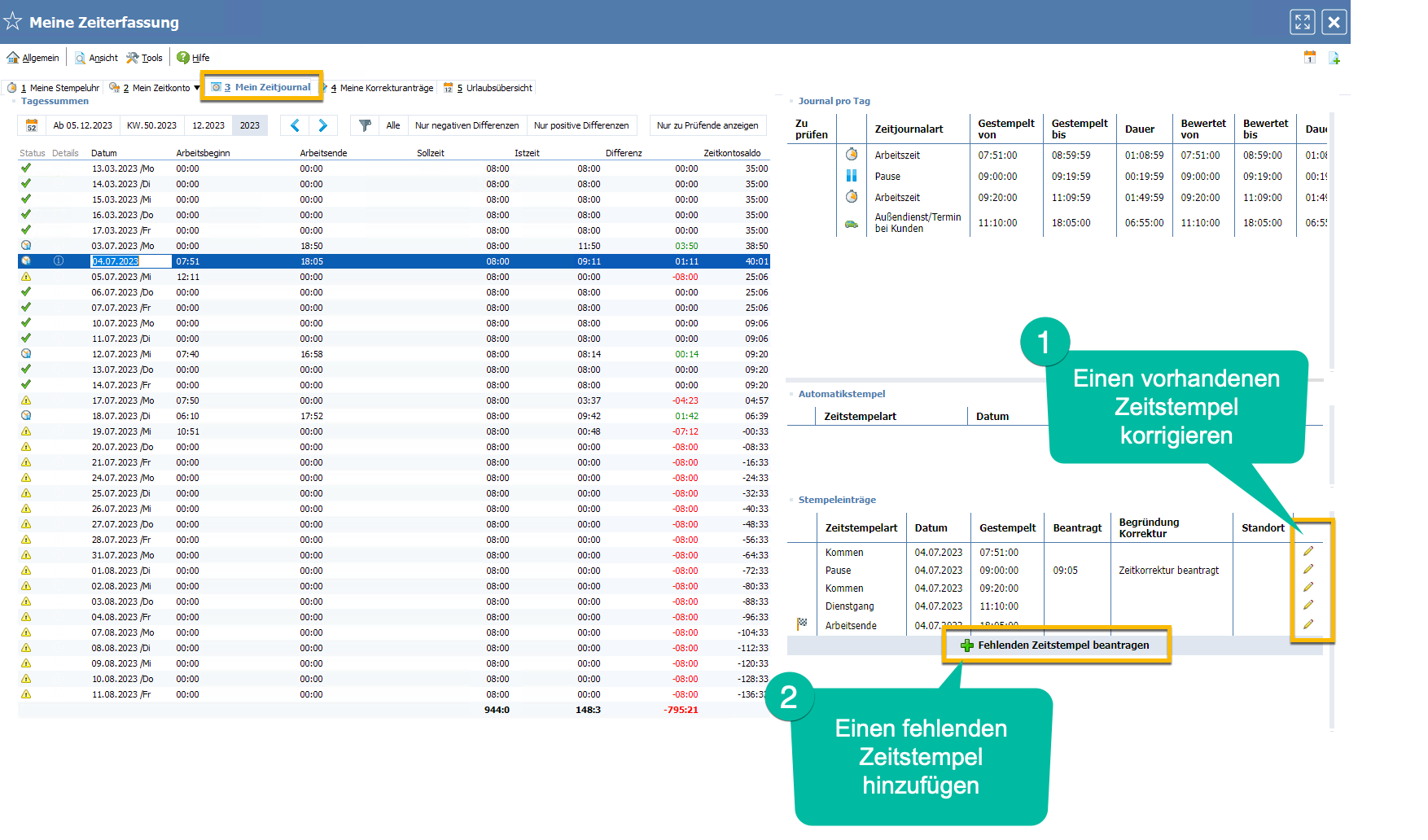Click the calendar icon in the top-right corner
The height and width of the screenshot is (840, 1428).
tap(1310, 58)
